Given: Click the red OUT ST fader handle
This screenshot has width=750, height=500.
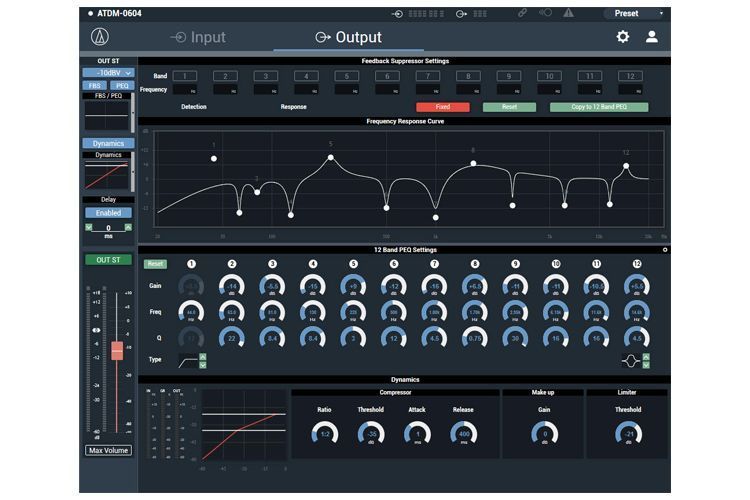Looking at the screenshot, I should pyautogui.click(x=117, y=350).
